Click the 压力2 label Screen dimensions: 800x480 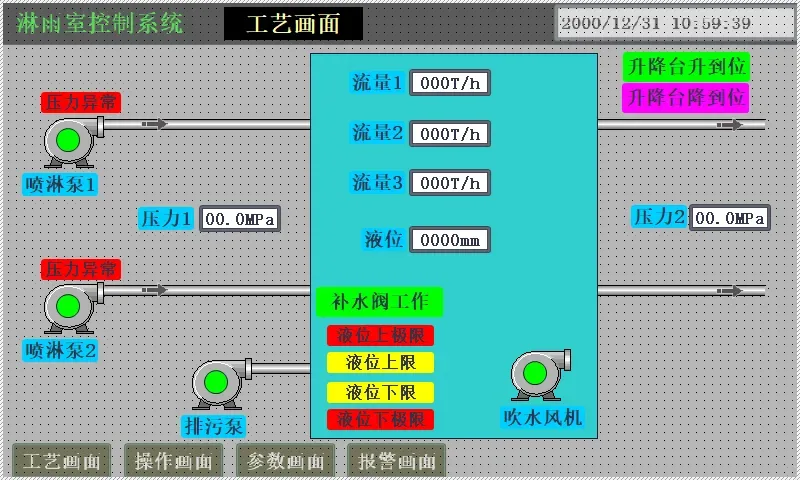point(659,217)
